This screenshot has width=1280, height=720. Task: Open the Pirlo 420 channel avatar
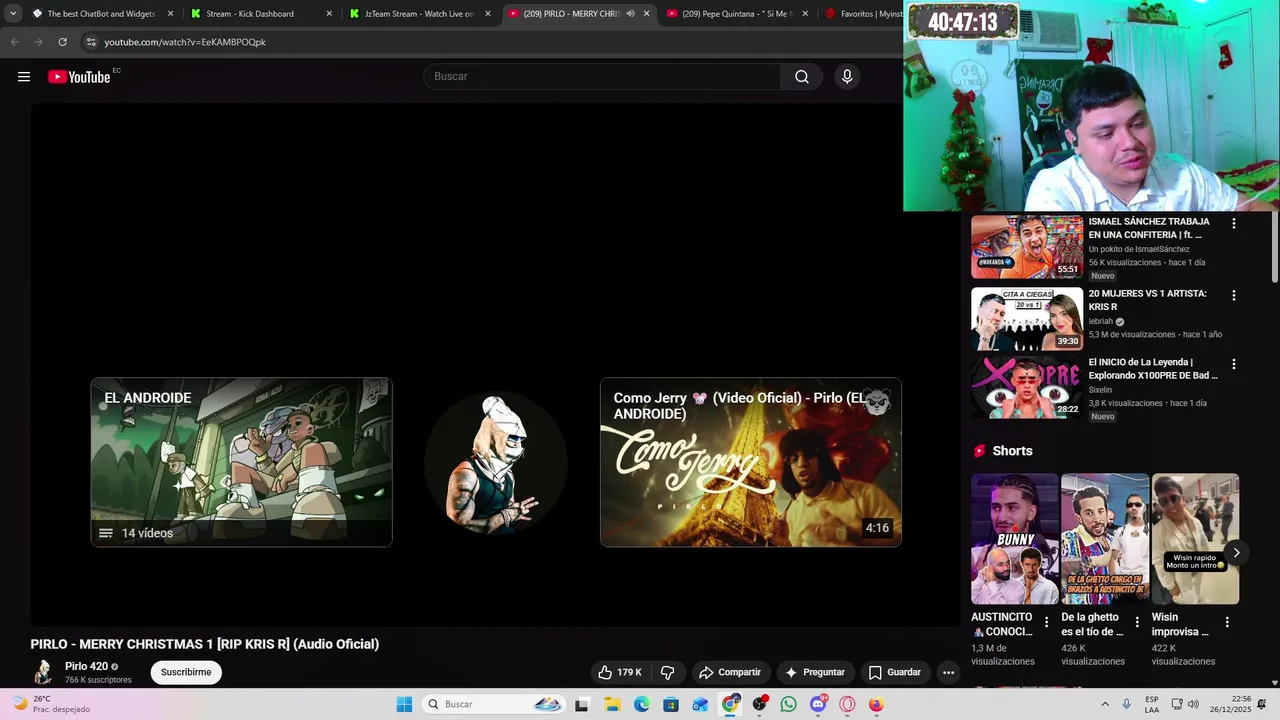(43, 672)
